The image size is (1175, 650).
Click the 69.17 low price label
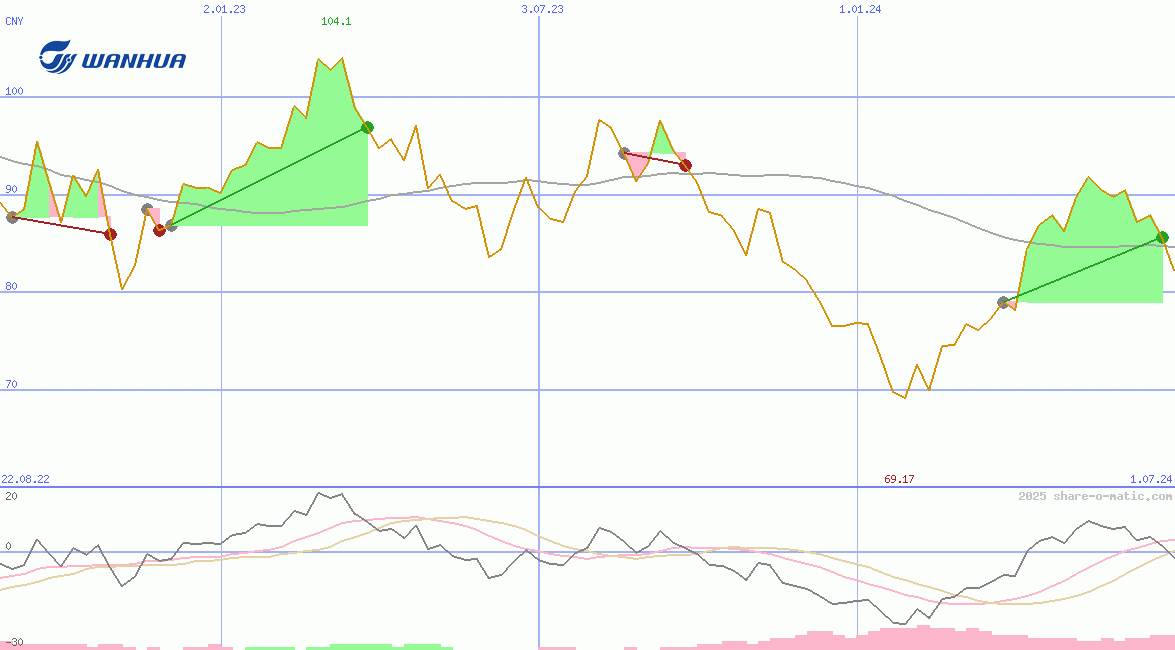[899, 479]
